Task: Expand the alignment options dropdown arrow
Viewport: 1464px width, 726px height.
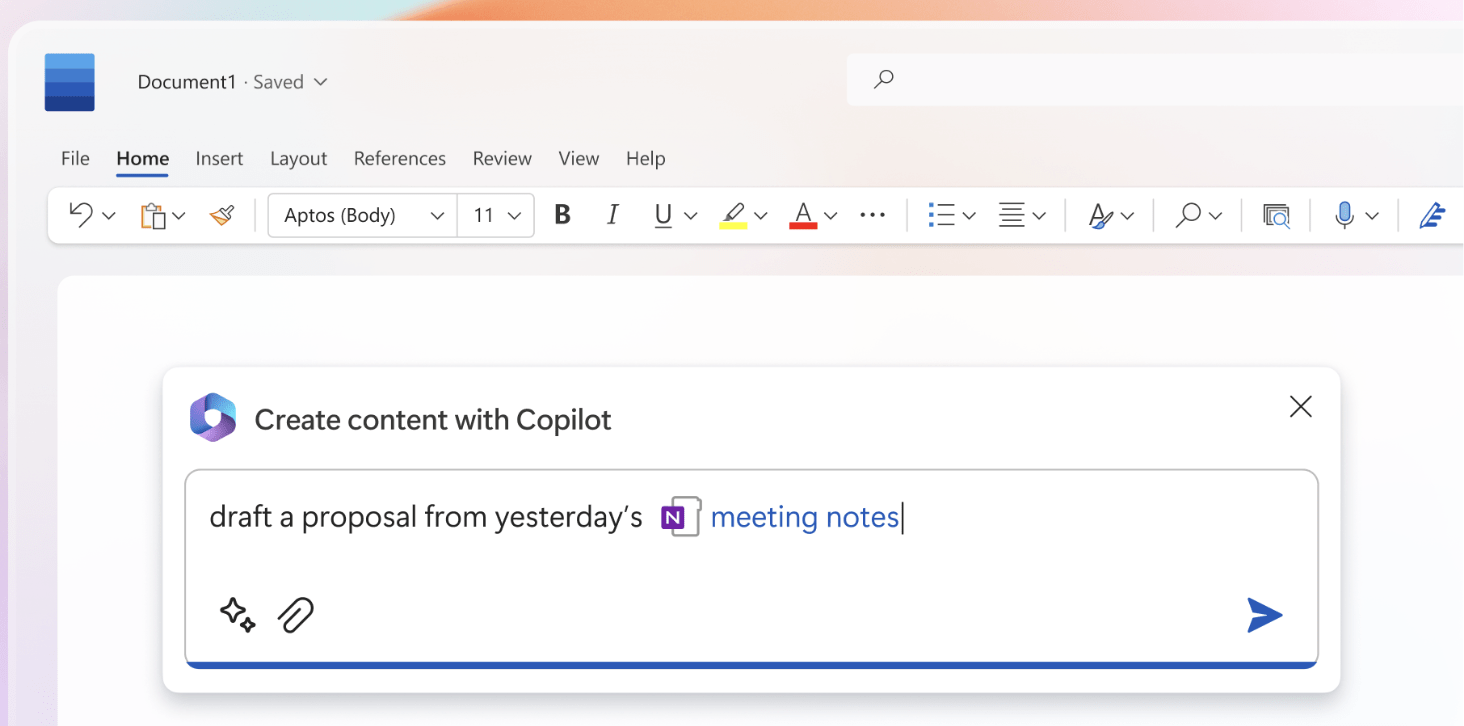Action: tap(1040, 215)
